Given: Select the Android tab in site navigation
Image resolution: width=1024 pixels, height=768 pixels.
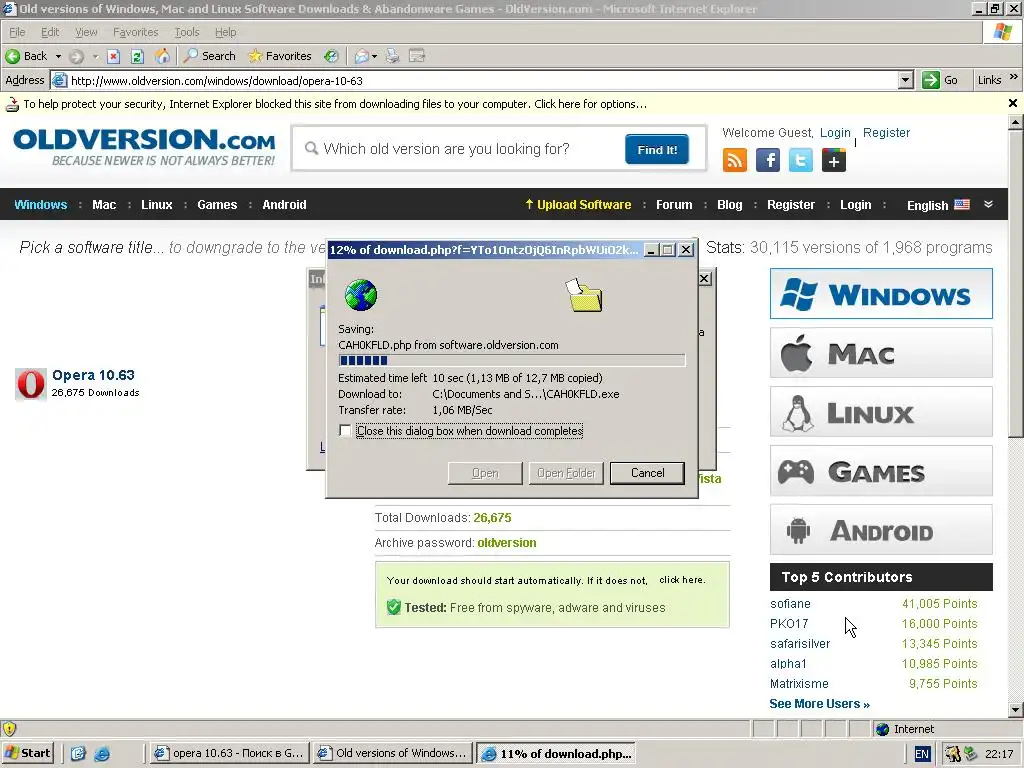Looking at the screenshot, I should point(284,204).
